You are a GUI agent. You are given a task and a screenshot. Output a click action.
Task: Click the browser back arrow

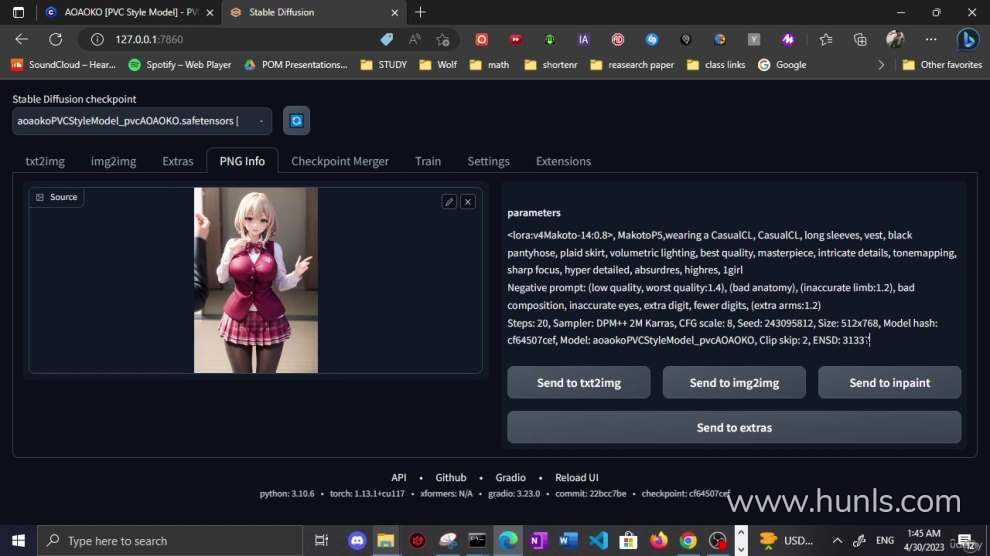click(21, 39)
